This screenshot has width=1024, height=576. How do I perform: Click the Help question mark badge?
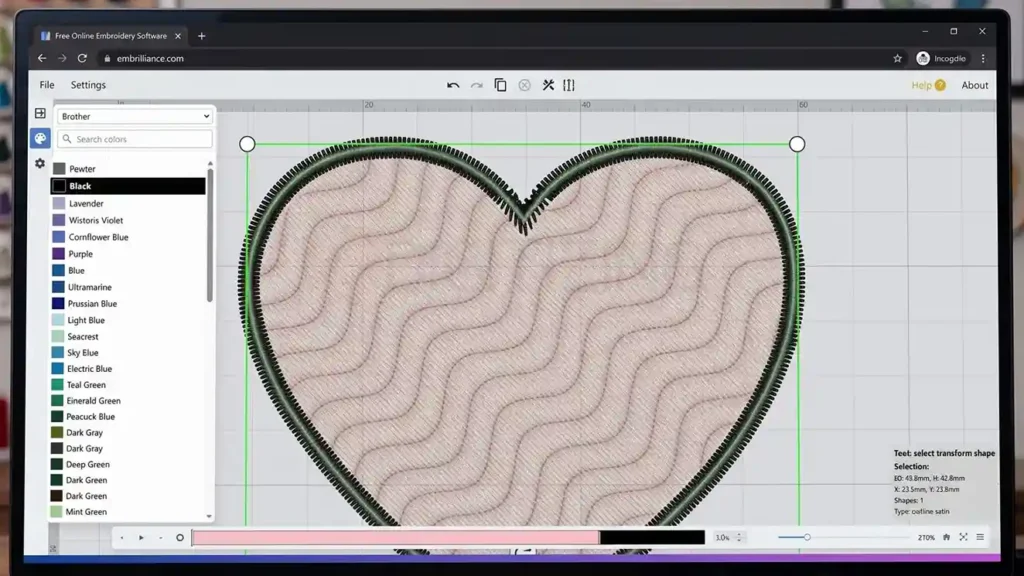pyautogui.click(x=940, y=86)
